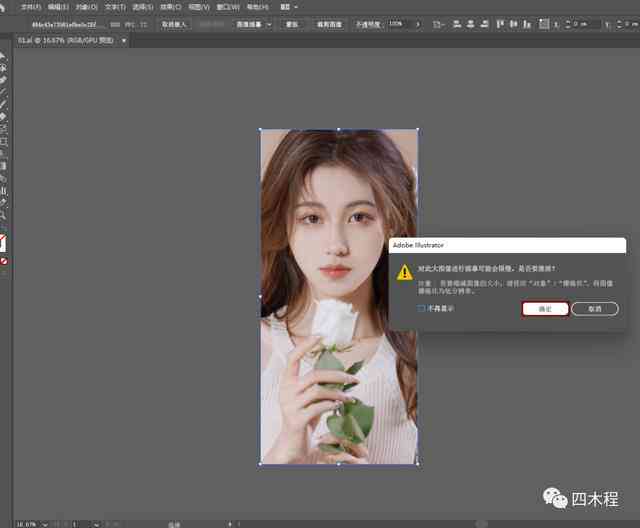The width and height of the screenshot is (640, 528).
Task: Expand the opacity slider arrow
Action: [x=418, y=24]
